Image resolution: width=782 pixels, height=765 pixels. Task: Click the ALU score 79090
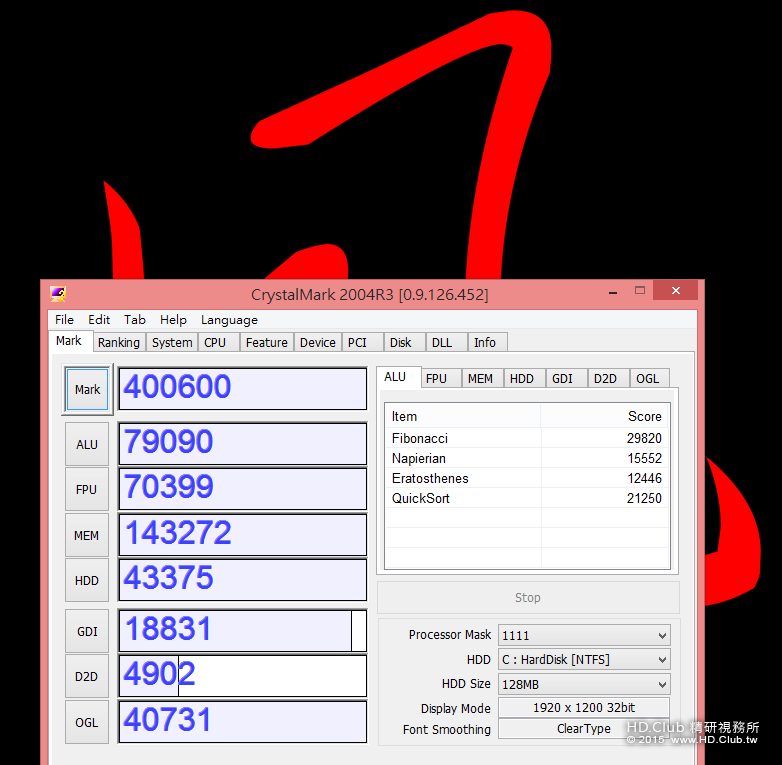click(x=243, y=444)
